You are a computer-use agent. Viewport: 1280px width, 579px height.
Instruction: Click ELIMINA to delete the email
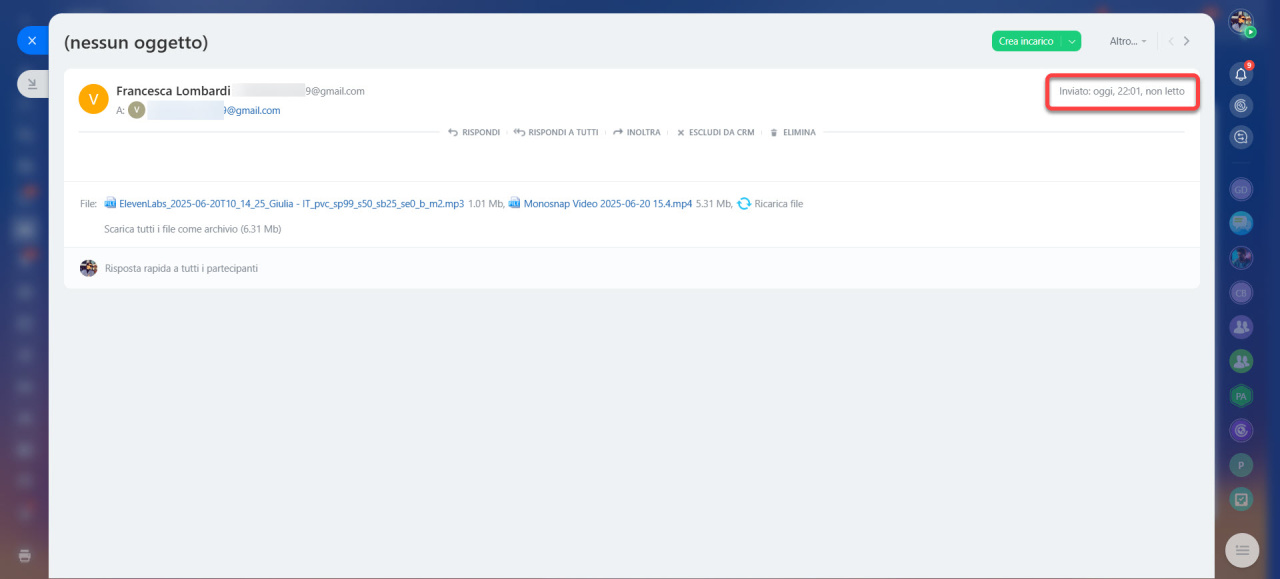tap(793, 132)
